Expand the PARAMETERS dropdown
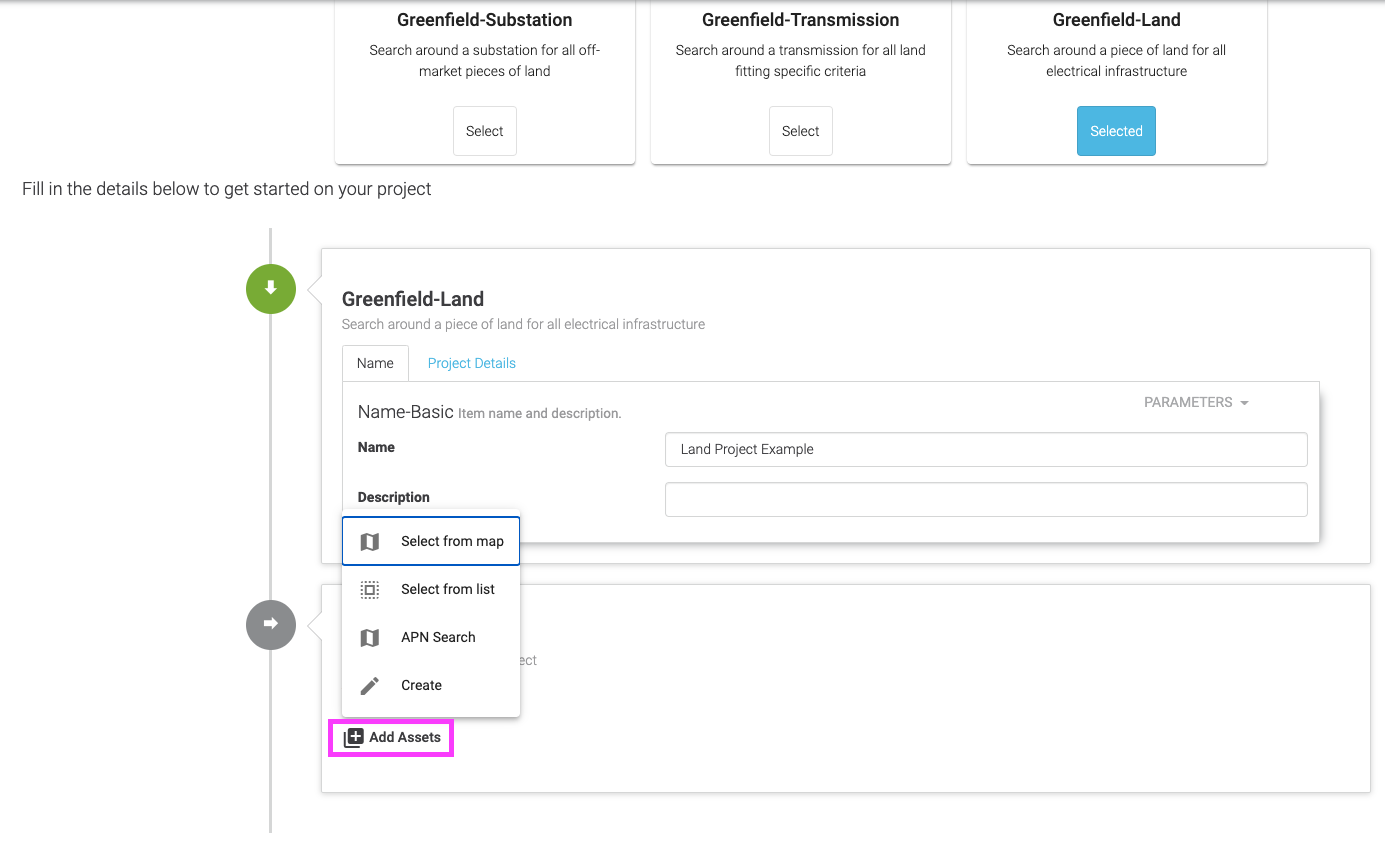 coord(1196,402)
